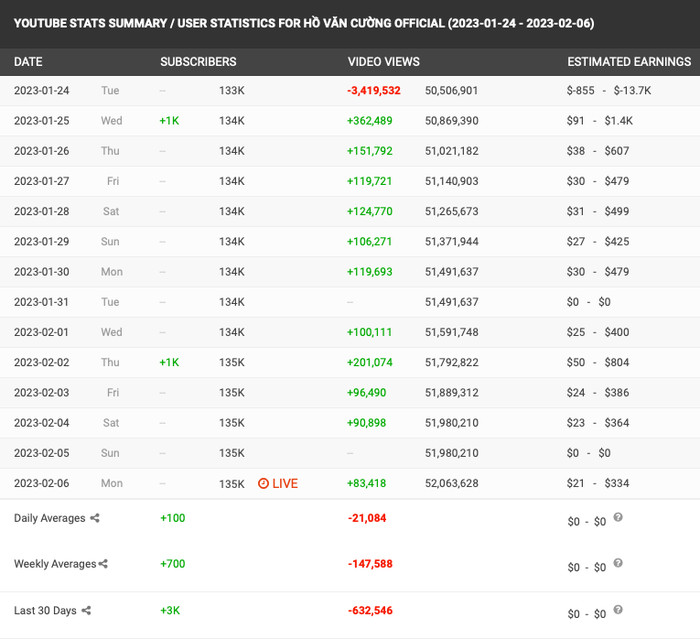
Task: Click the -21,084 daily views average
Action: 367,518
